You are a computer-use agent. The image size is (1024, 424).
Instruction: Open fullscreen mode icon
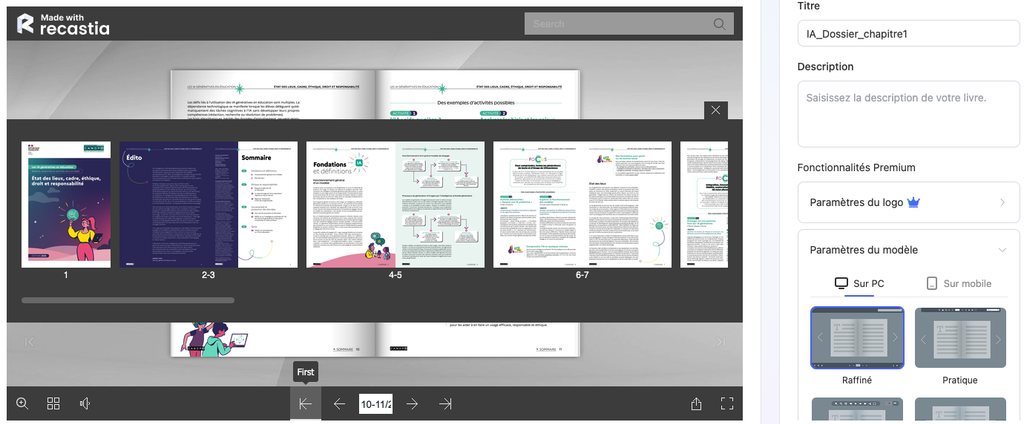[x=727, y=404]
